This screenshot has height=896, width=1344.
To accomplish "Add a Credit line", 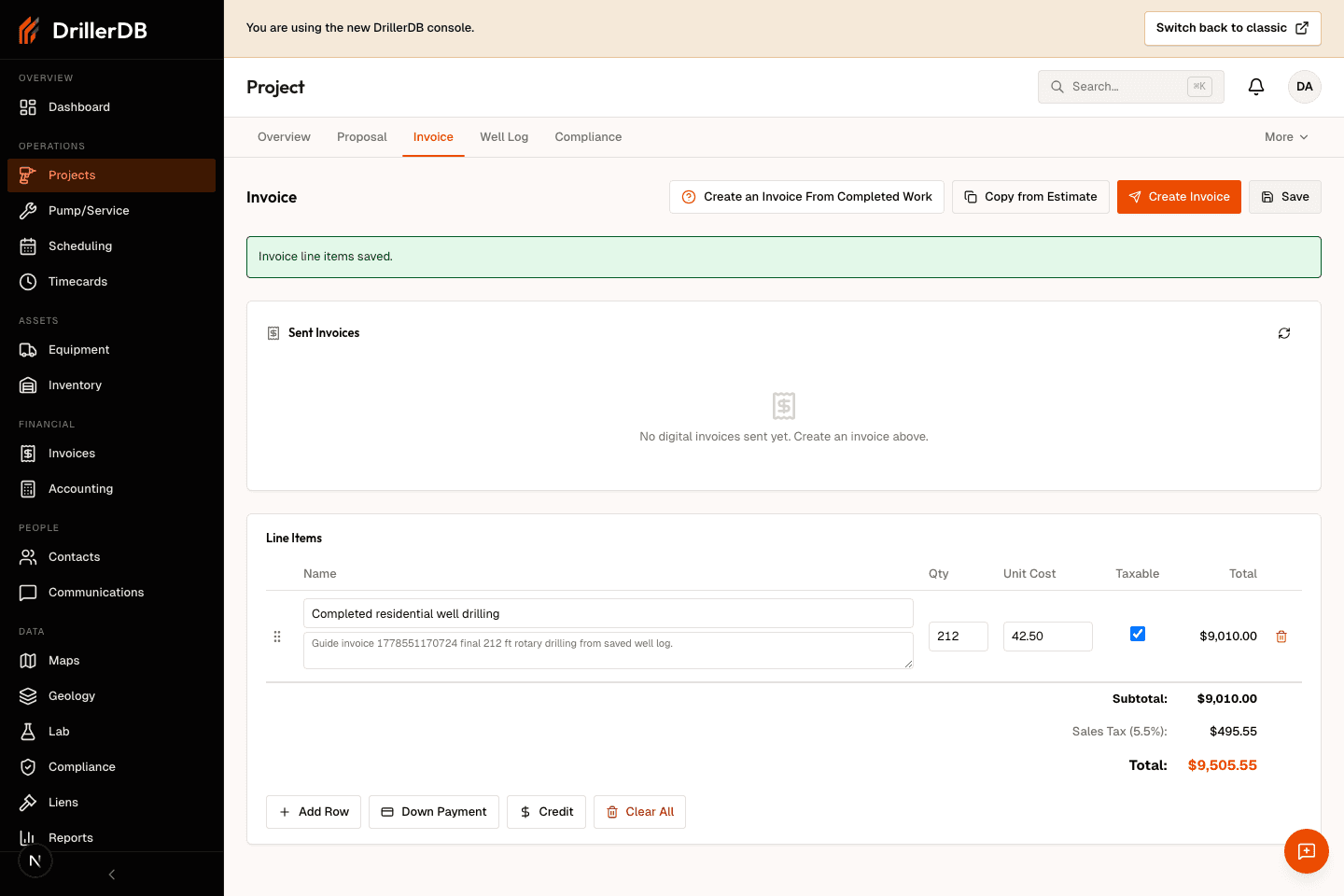I will pyautogui.click(x=546, y=812).
